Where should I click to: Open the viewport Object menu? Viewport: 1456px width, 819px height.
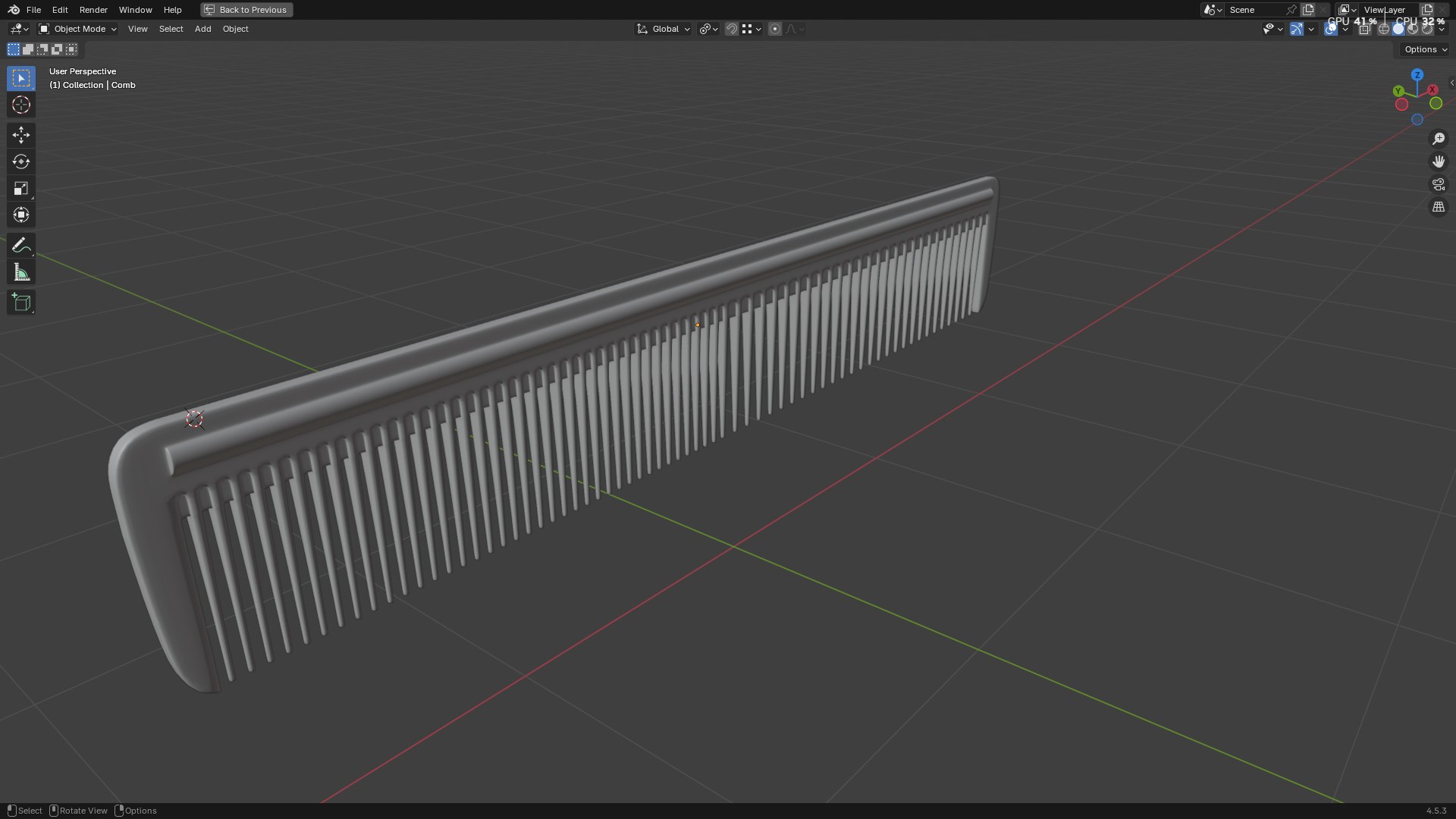[x=235, y=29]
